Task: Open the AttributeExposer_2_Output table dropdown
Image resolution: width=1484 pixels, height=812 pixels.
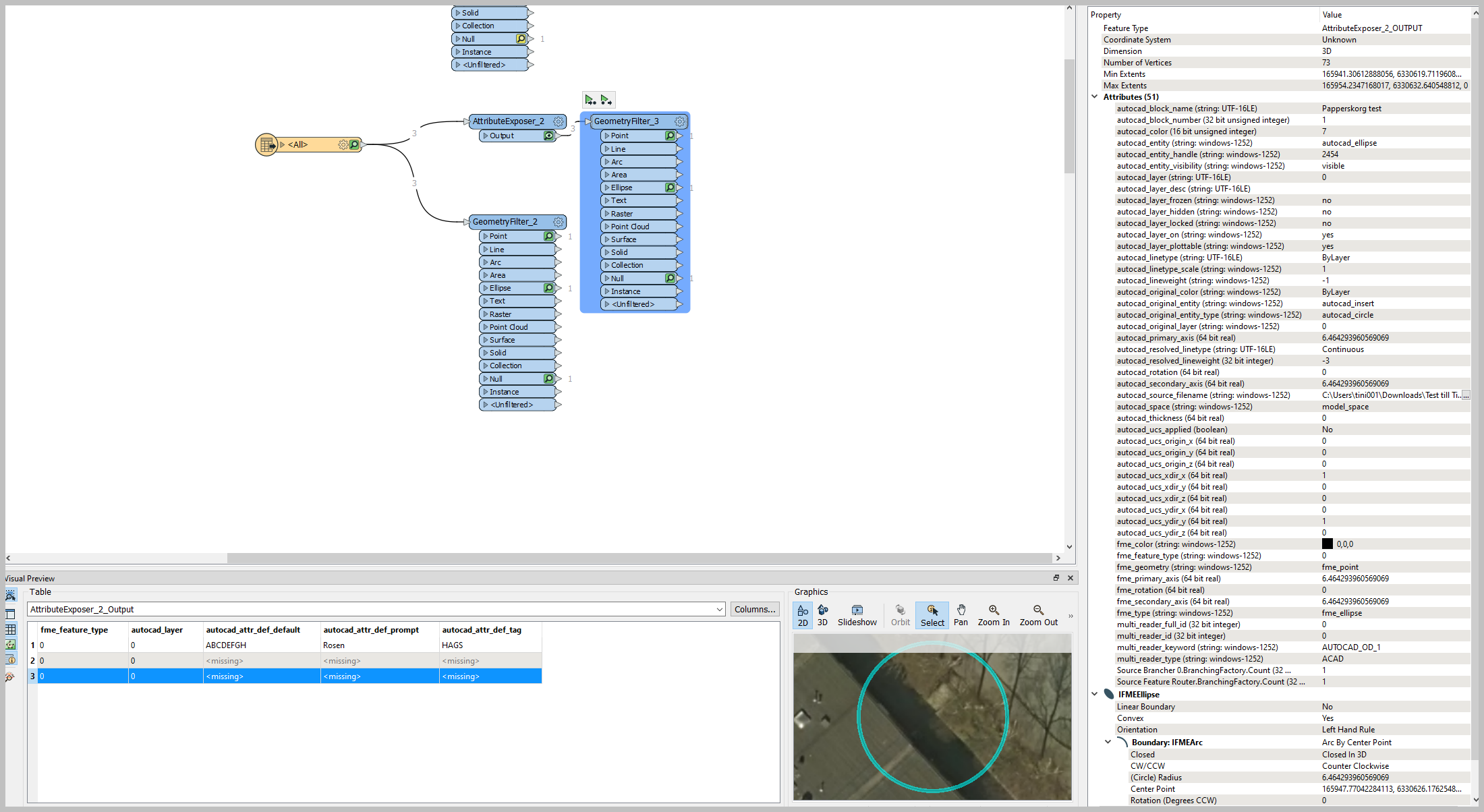Action: tap(719, 609)
